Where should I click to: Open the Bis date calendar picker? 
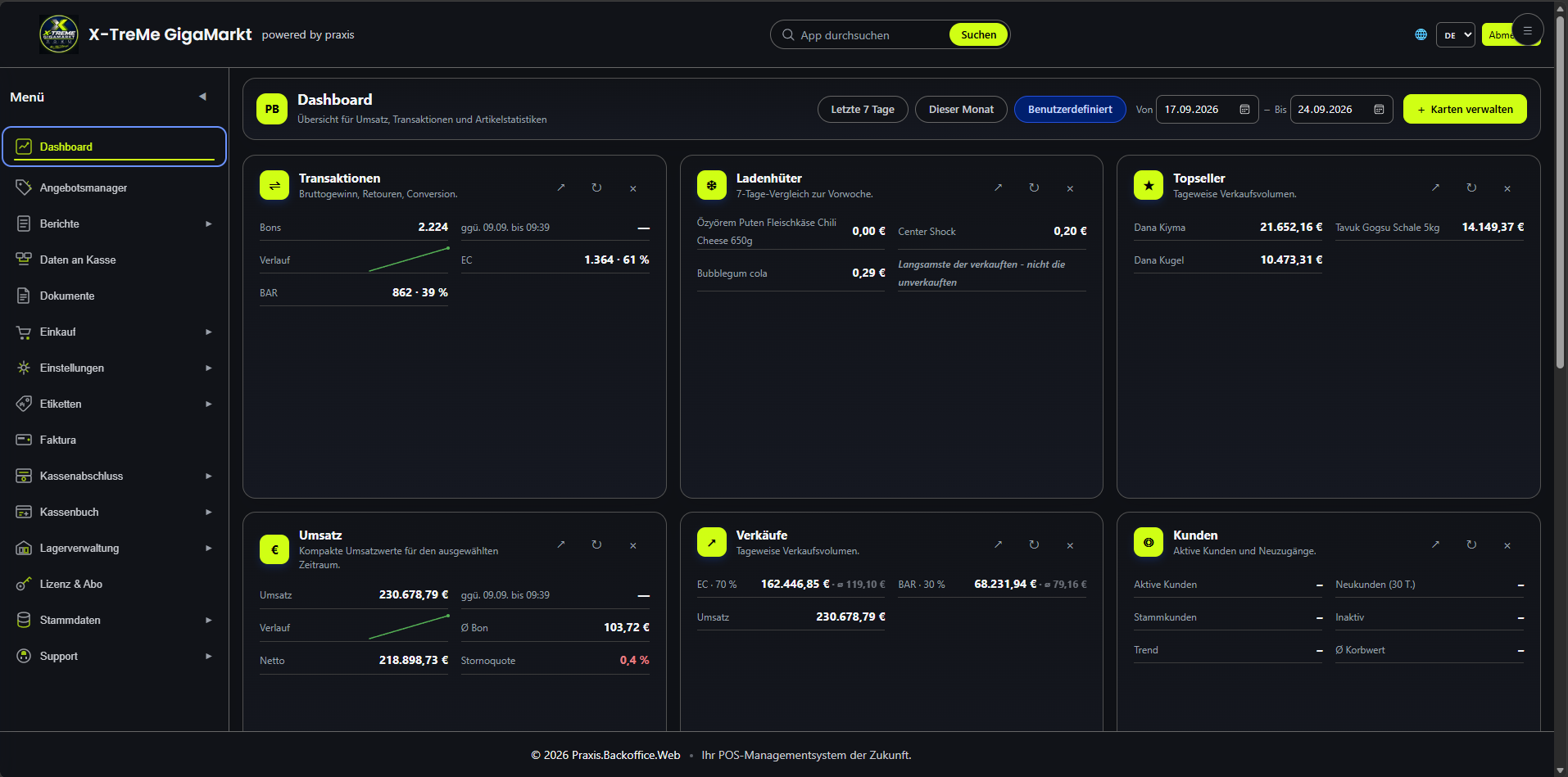point(1379,109)
